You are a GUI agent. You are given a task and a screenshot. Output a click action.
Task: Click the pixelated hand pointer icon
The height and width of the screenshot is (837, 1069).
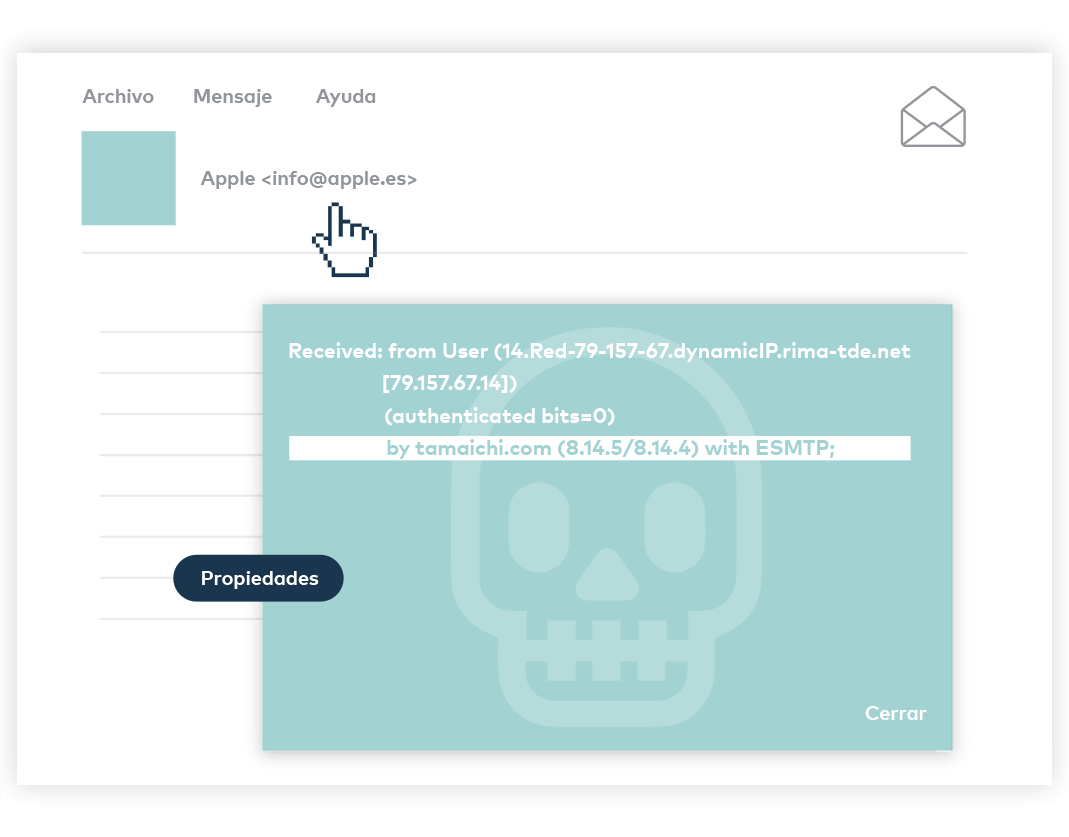[x=345, y=241]
